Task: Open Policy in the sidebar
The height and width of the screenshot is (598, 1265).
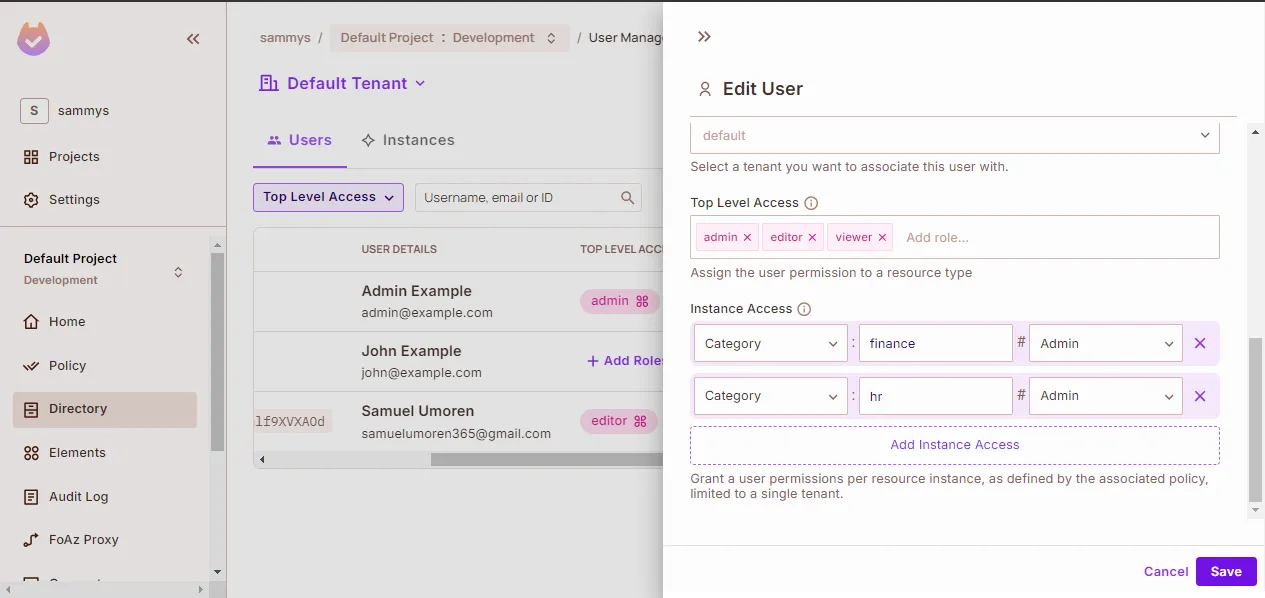Action: point(67,366)
